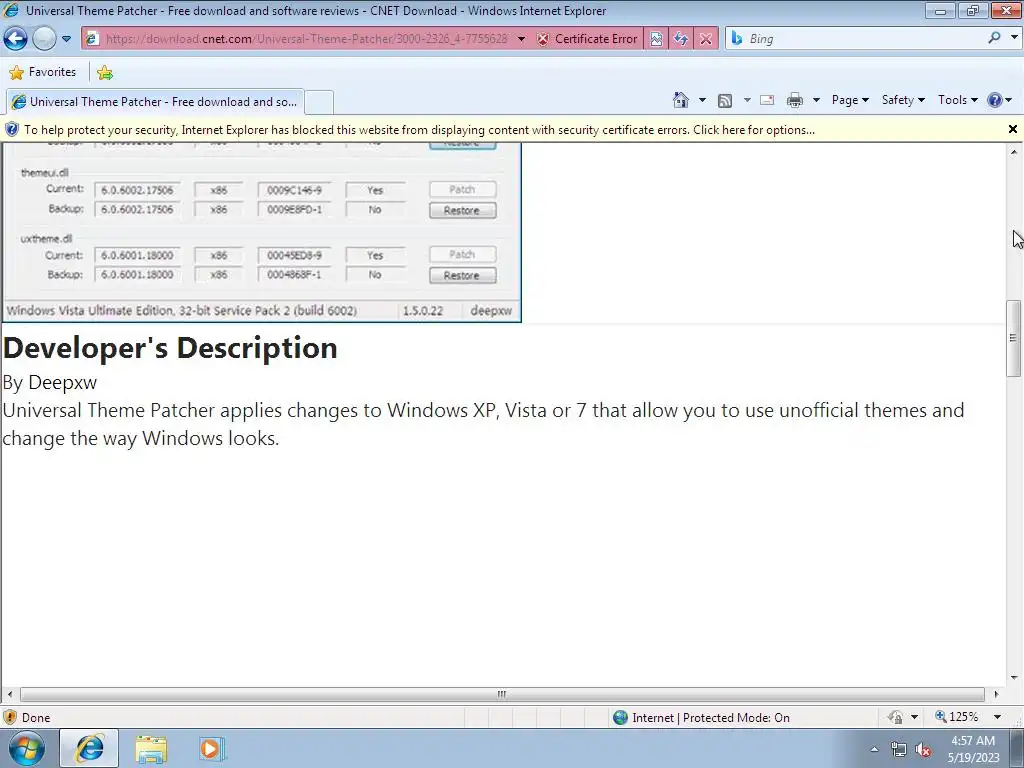The width and height of the screenshot is (1024, 768).
Task: Click the vertical scrollbar up arrow
Action: coord(1014,152)
